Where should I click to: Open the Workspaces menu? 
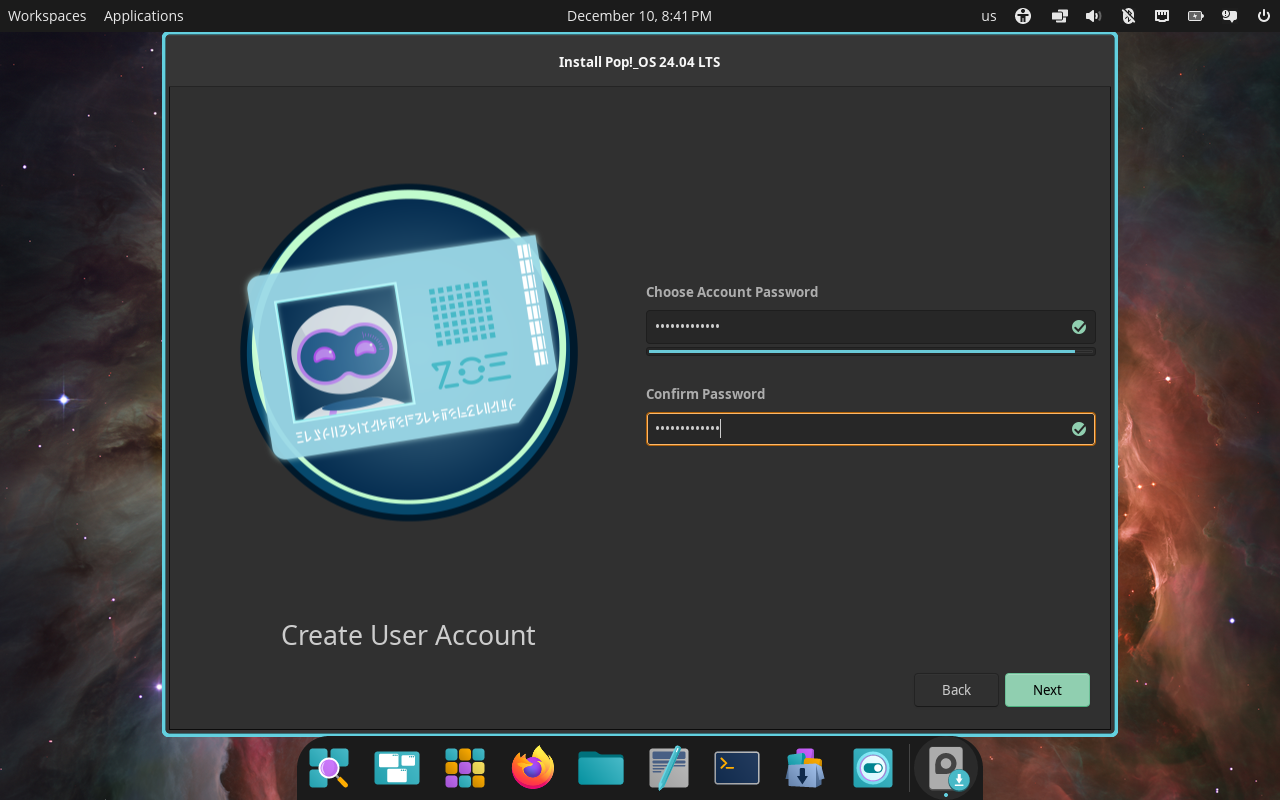click(x=46, y=15)
